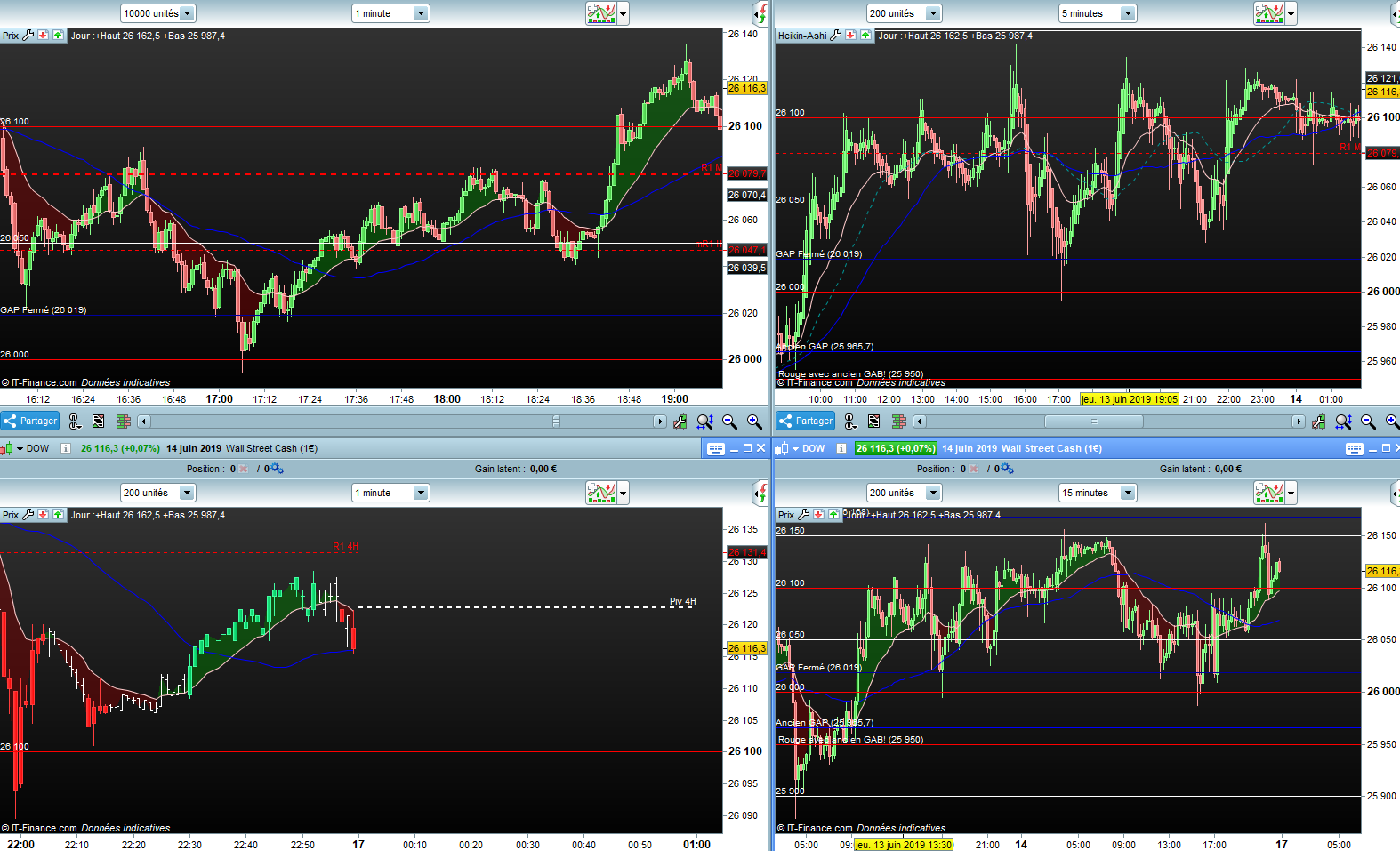The width and height of the screenshot is (1400, 851).
Task: Click the Prix wrench icon in the 15 minutes chart
Action: point(804,515)
